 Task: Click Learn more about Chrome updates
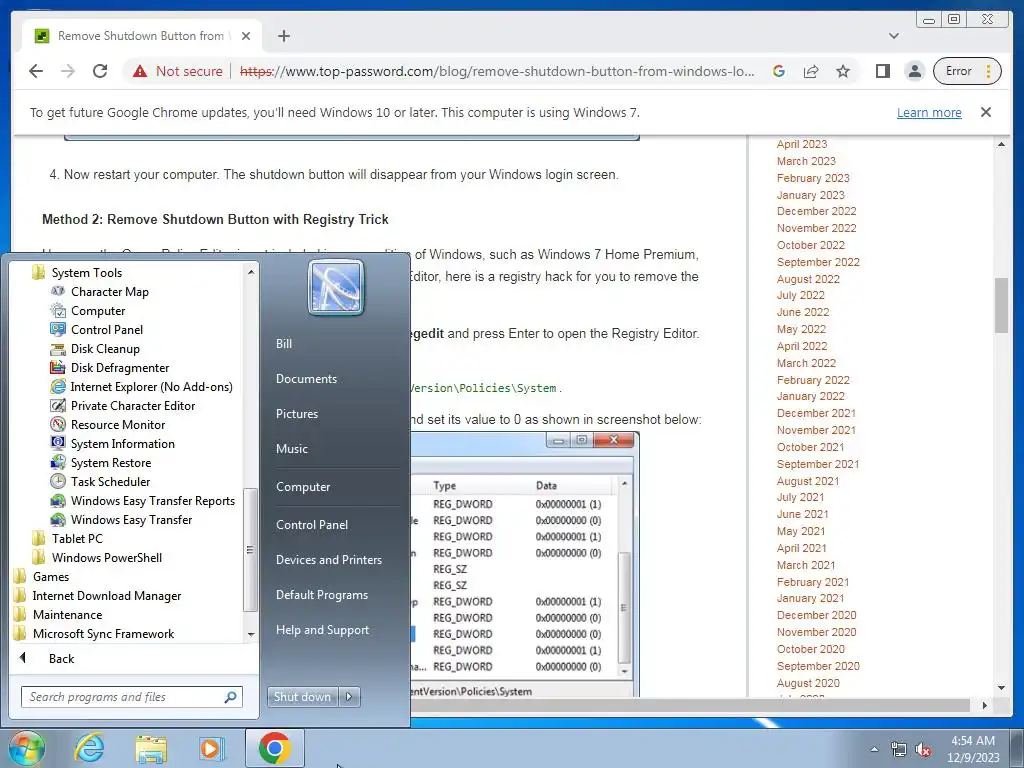pos(929,112)
